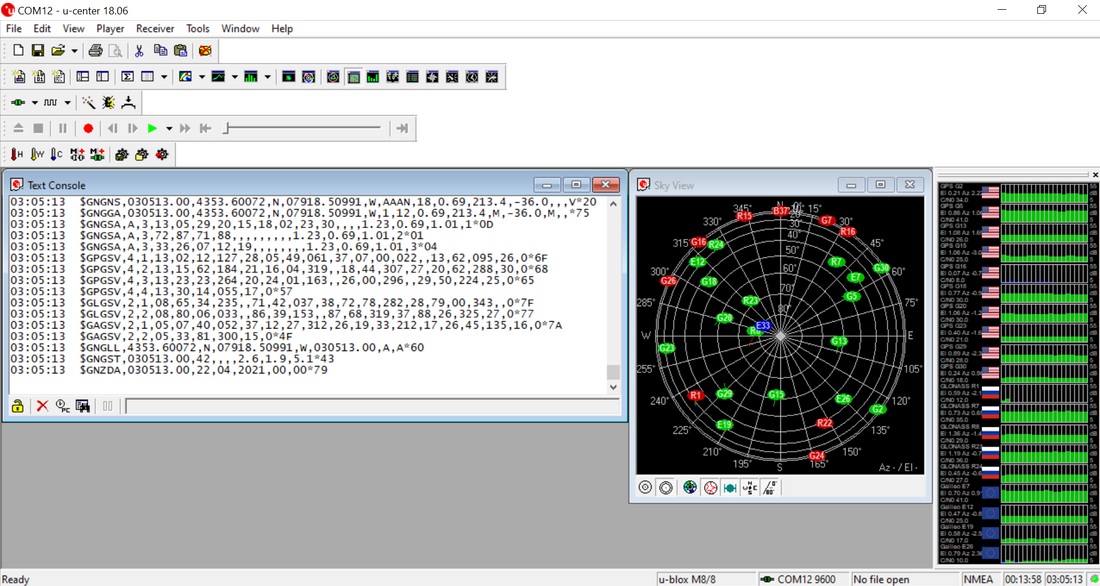Toggle the Sky View Az/El display button
This screenshot has height=586, width=1100.
(x=769, y=488)
